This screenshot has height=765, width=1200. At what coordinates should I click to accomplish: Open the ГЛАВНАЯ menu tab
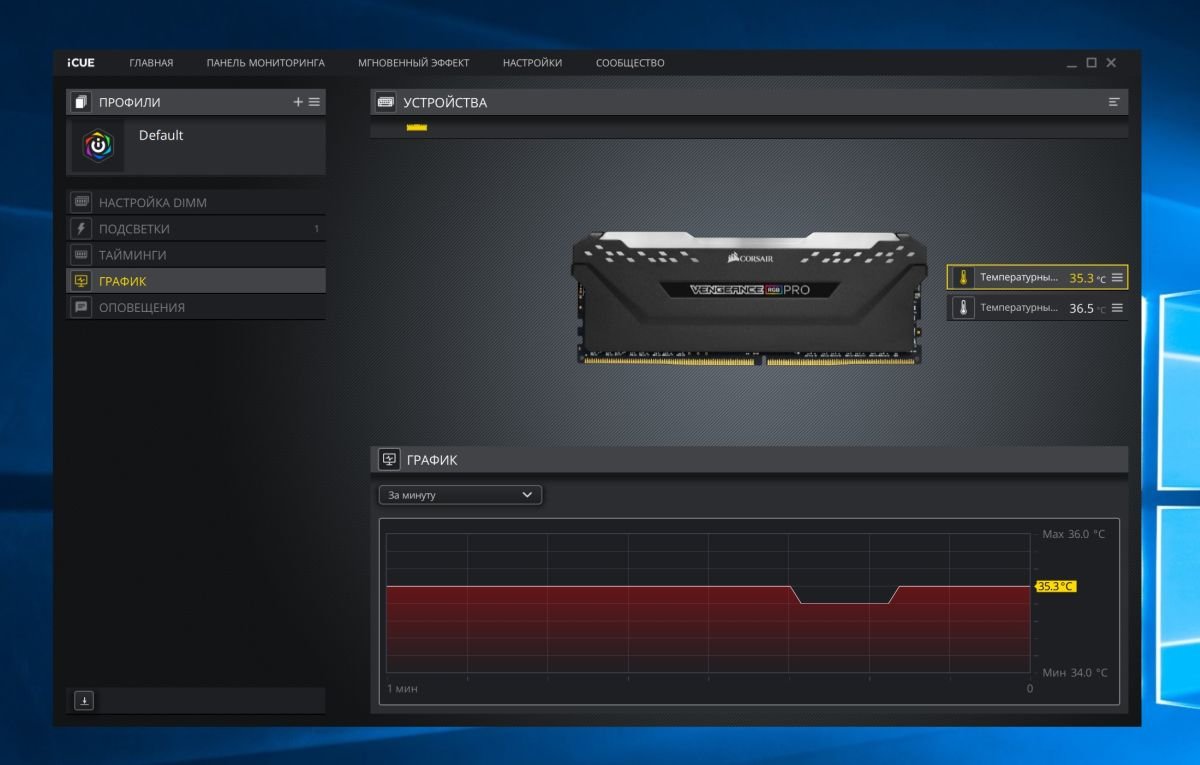pyautogui.click(x=151, y=63)
